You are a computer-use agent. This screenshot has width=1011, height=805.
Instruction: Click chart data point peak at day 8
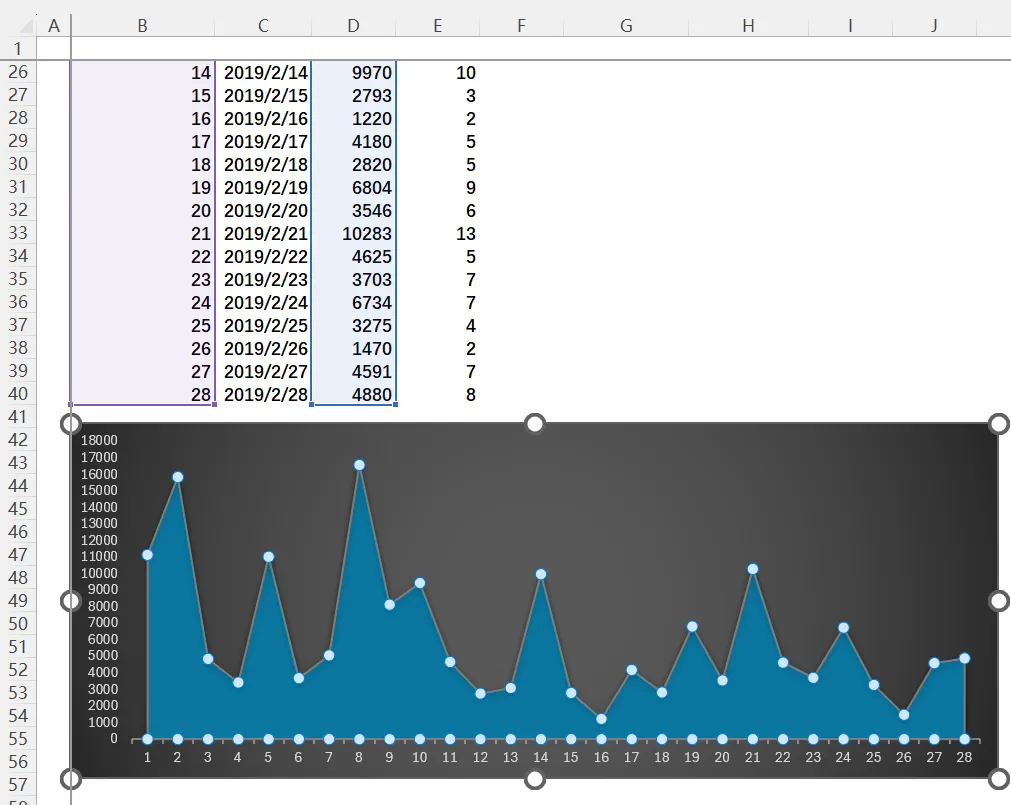[x=359, y=465]
